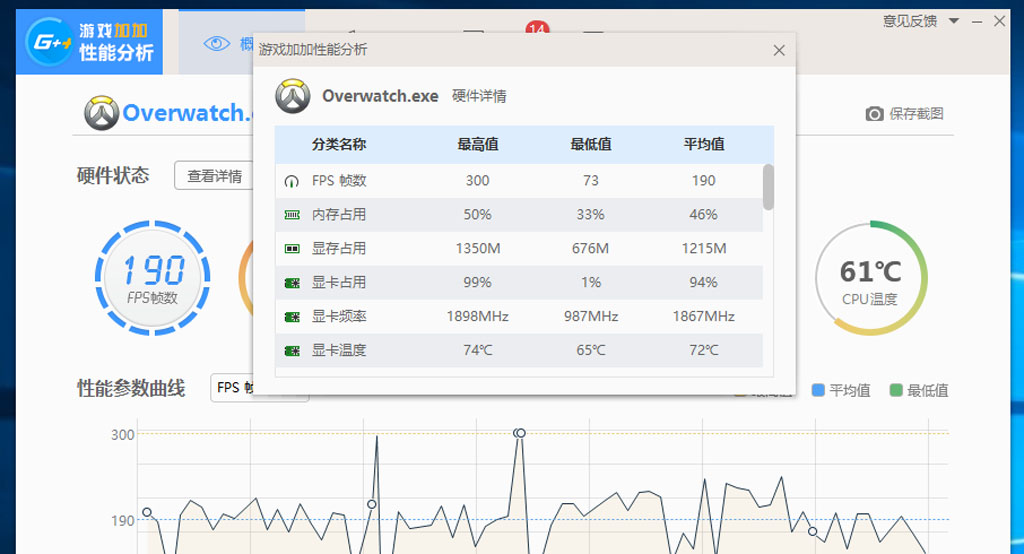
Task: Click the GPU clock average 1867MHz
Action: [703, 317]
